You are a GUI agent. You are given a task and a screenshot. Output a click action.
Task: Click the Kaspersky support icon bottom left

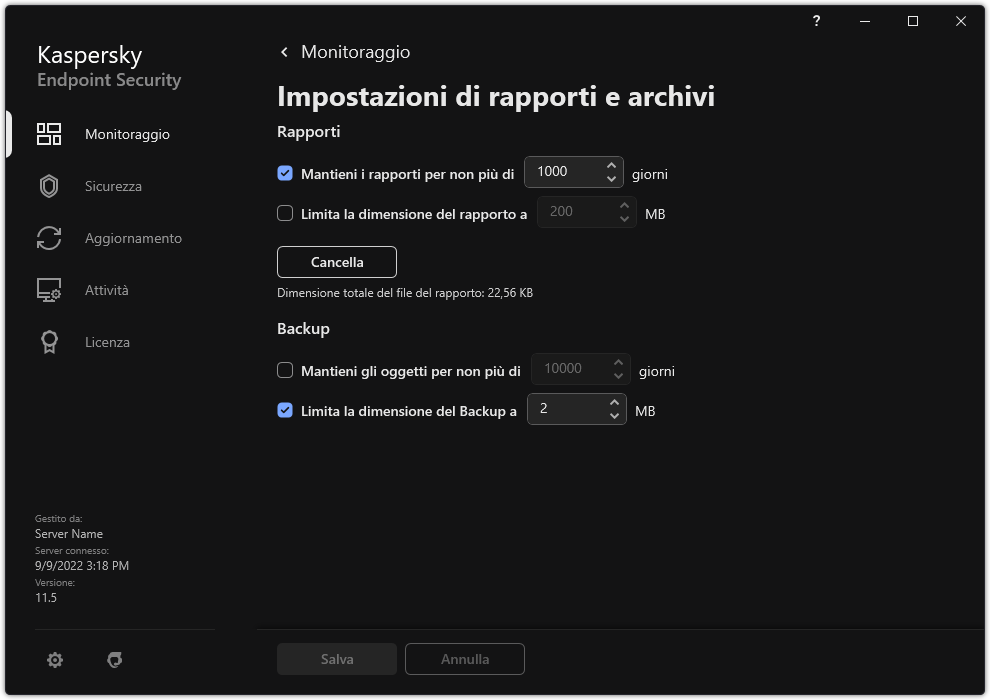coord(115,660)
